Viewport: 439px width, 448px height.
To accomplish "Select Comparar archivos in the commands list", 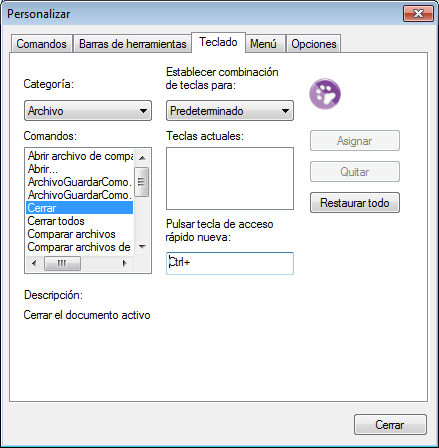I will point(71,234).
